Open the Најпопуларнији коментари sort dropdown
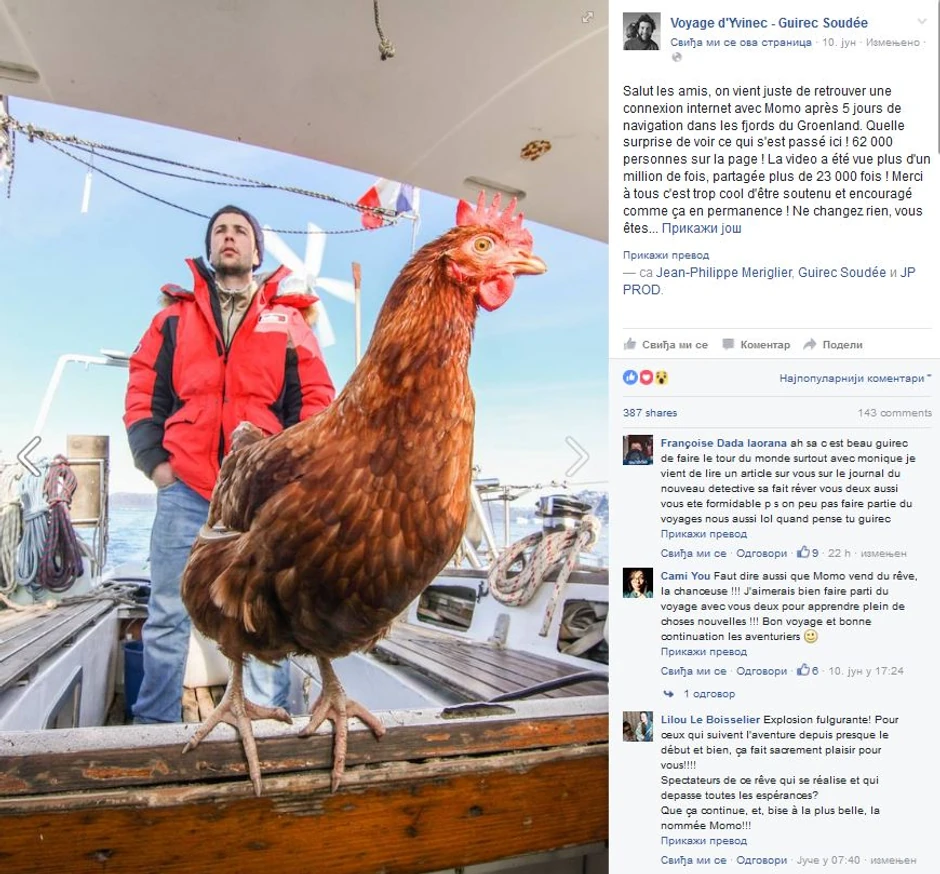 855,378
